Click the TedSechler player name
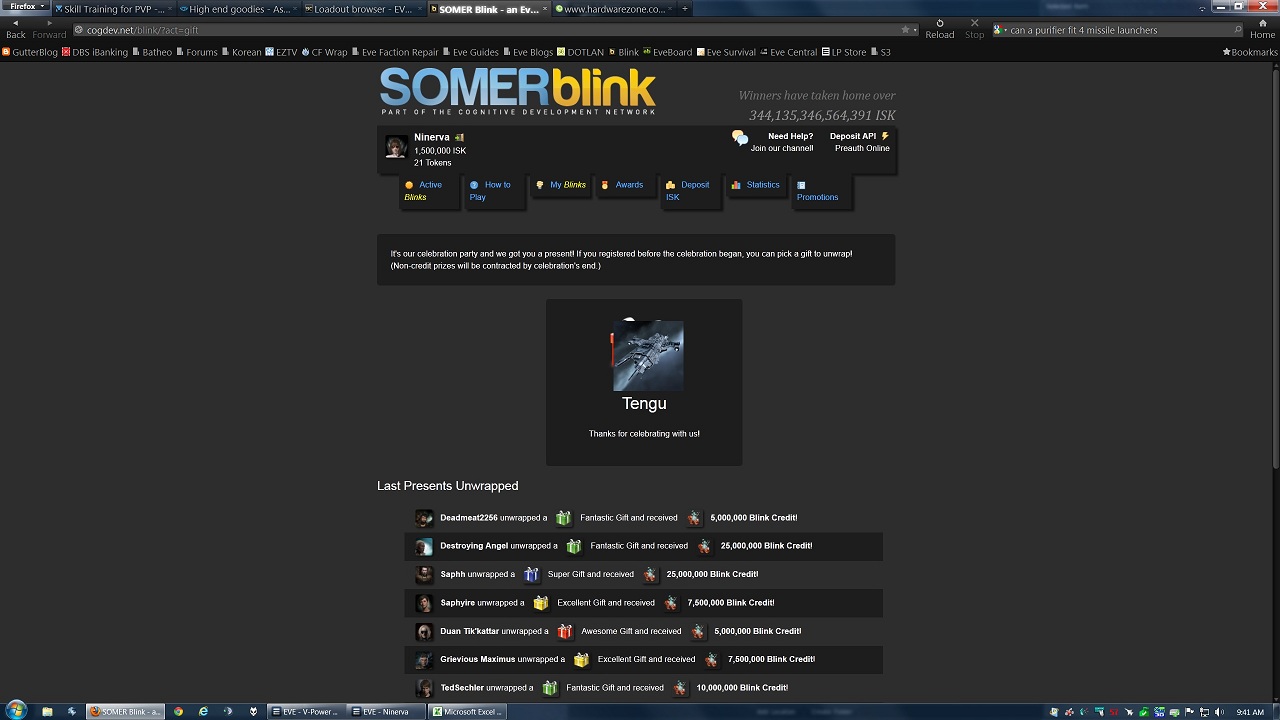 pos(462,688)
